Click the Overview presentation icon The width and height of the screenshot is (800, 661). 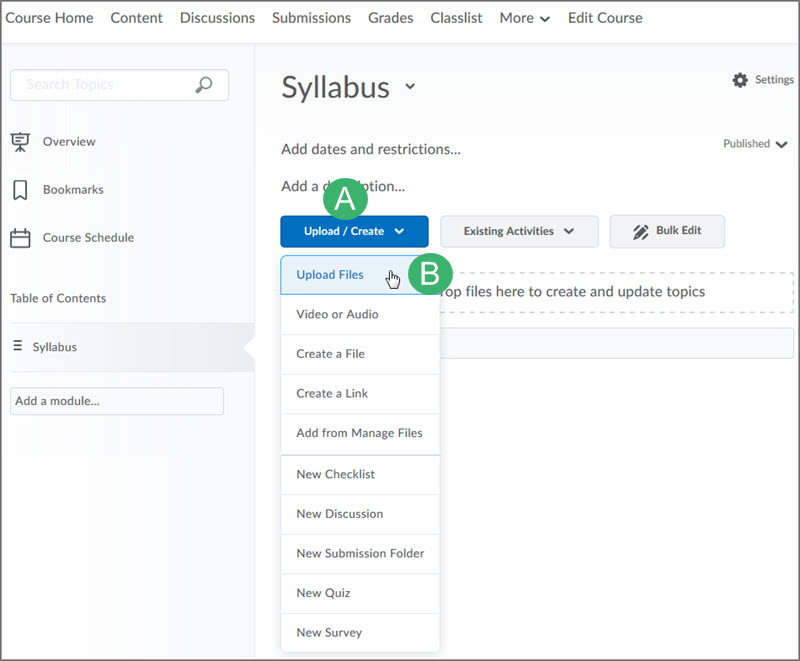20,142
